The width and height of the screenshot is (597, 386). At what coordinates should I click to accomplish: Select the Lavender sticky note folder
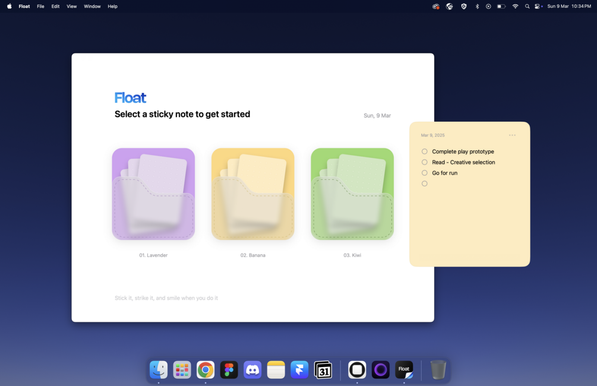point(153,194)
